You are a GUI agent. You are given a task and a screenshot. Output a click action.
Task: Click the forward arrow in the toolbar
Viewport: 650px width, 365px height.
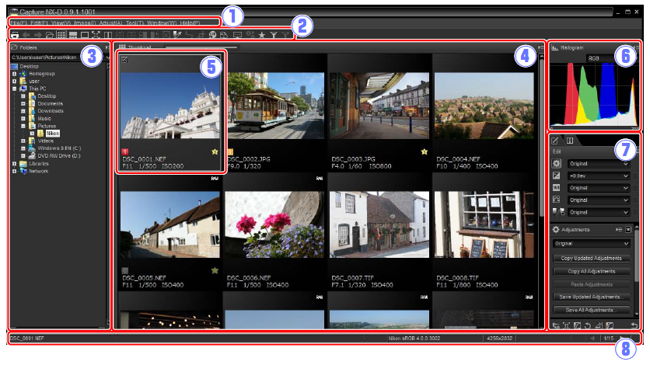[x=38, y=35]
